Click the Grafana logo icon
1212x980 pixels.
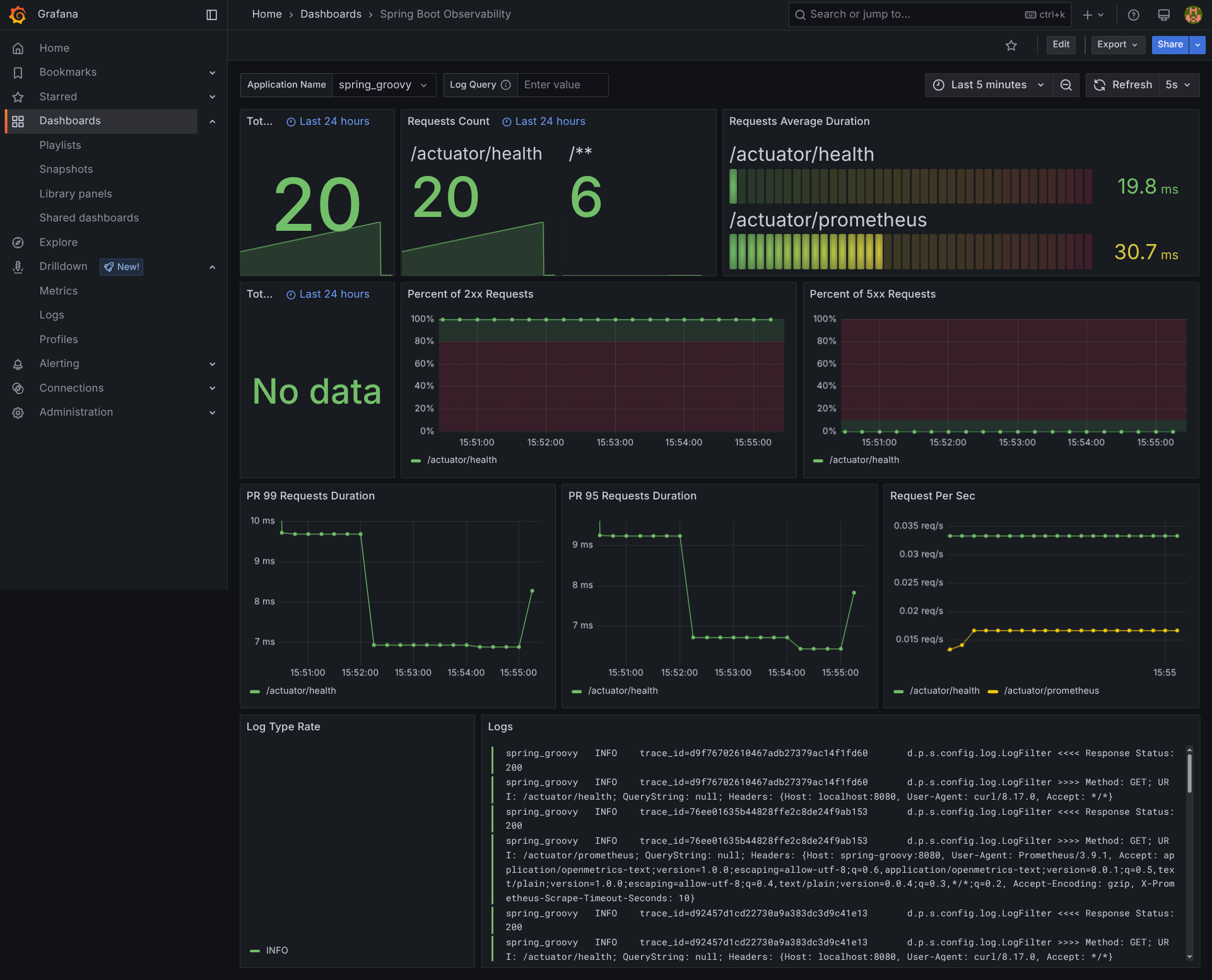click(18, 15)
